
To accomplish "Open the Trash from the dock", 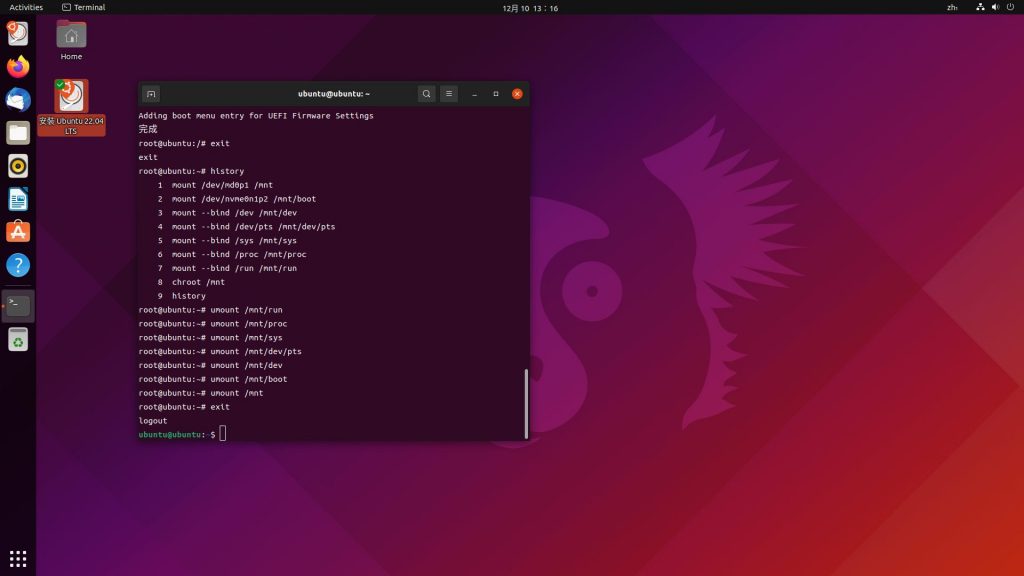I will 18,340.
